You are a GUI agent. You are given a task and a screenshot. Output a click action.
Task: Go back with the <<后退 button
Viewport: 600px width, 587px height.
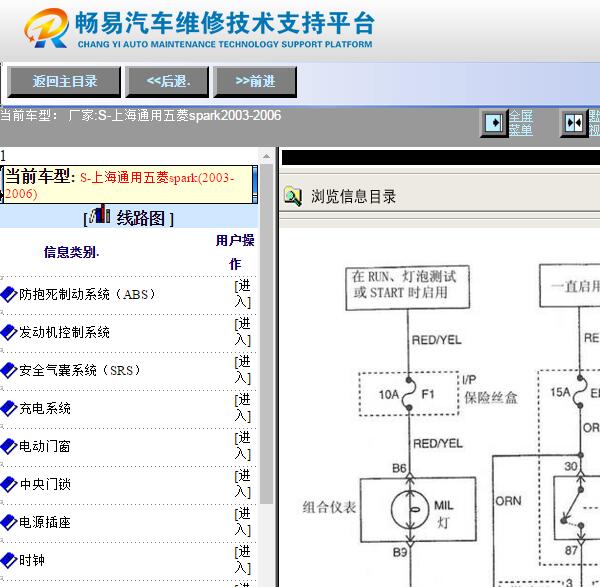168,82
